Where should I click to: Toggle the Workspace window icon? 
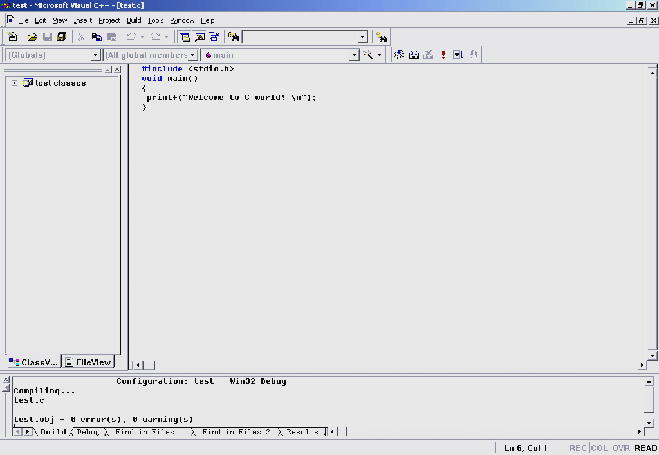185,37
